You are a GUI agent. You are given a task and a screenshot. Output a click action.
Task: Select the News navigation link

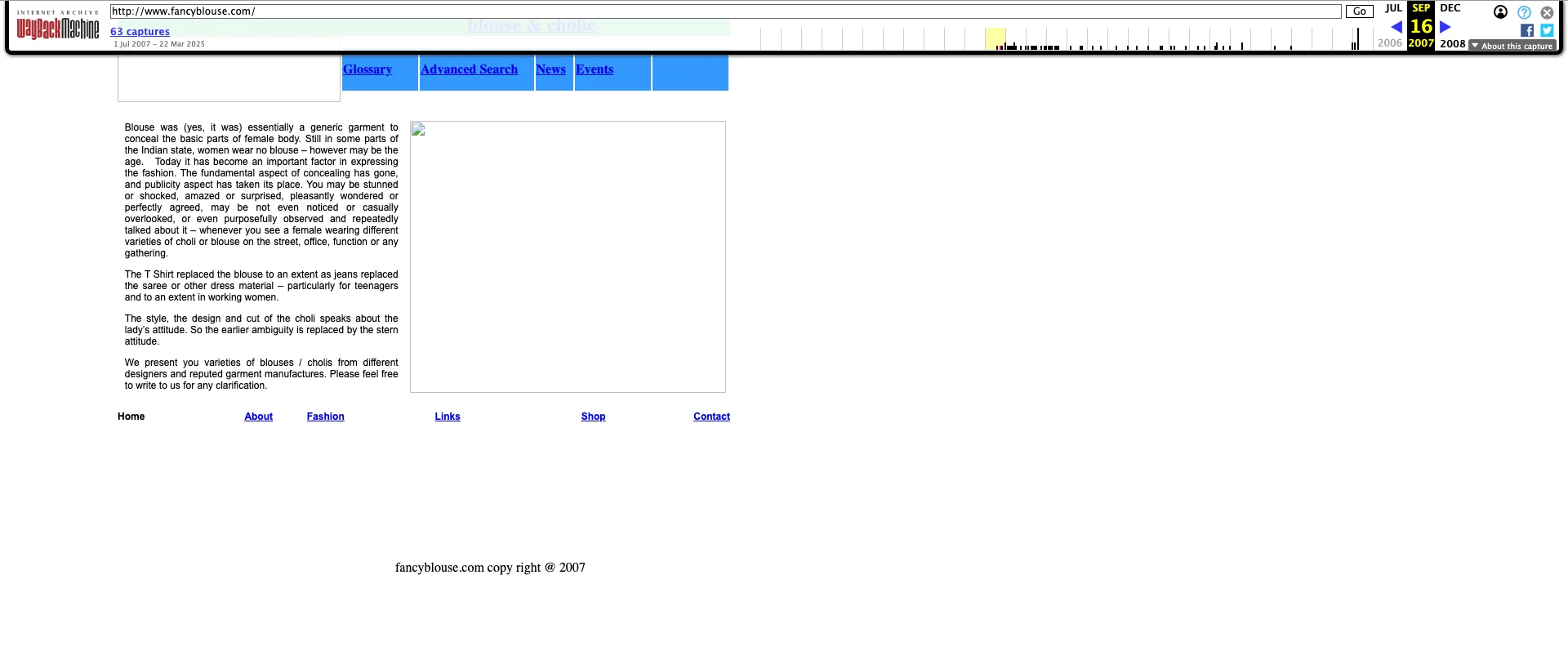coord(550,69)
